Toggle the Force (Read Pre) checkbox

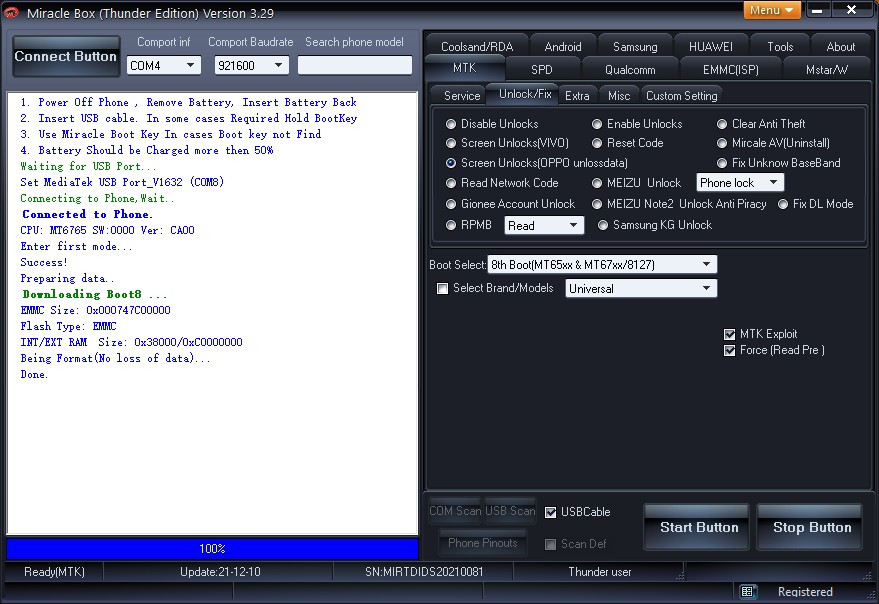pos(729,351)
